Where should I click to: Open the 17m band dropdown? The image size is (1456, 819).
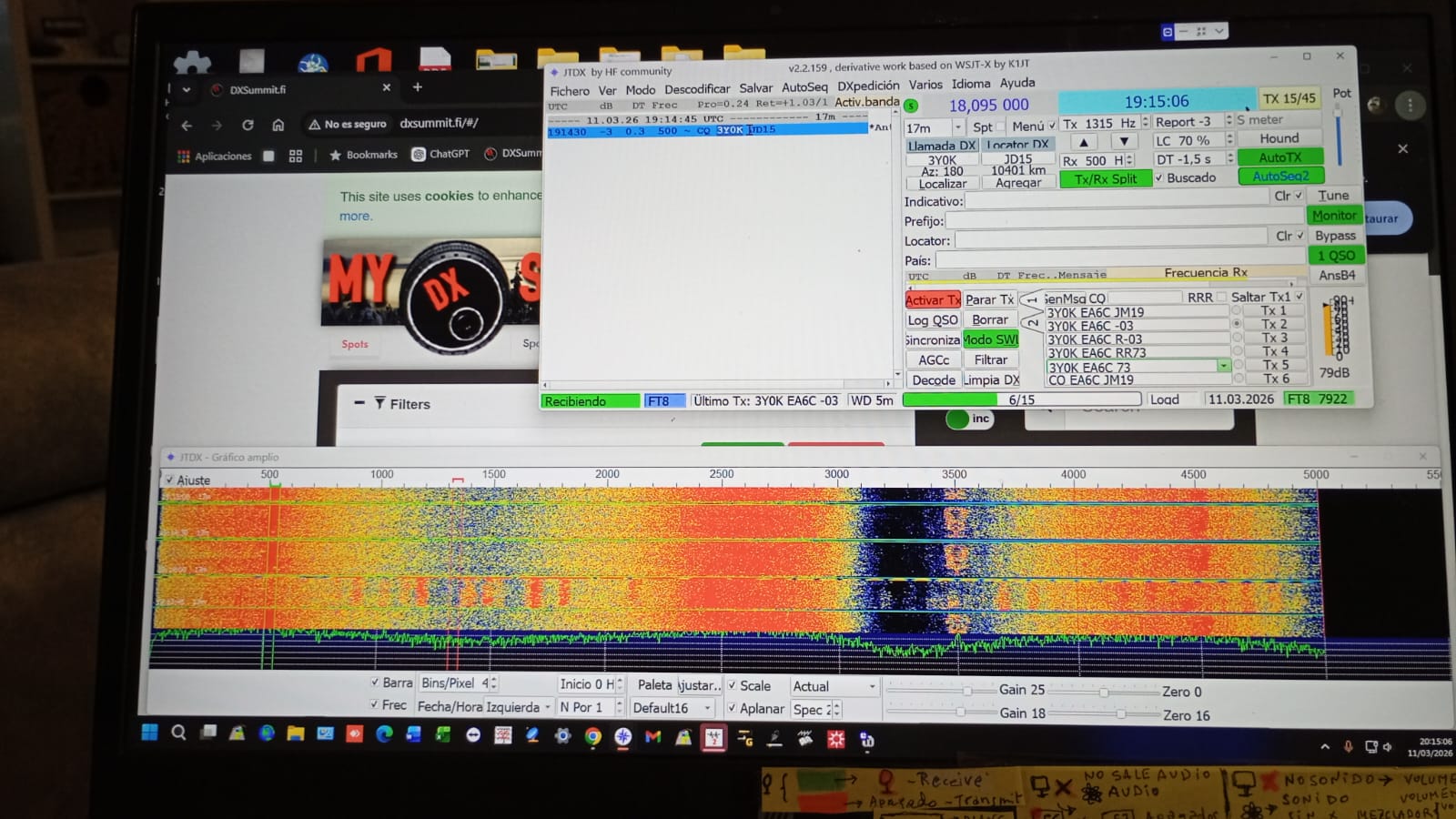[x=957, y=127]
